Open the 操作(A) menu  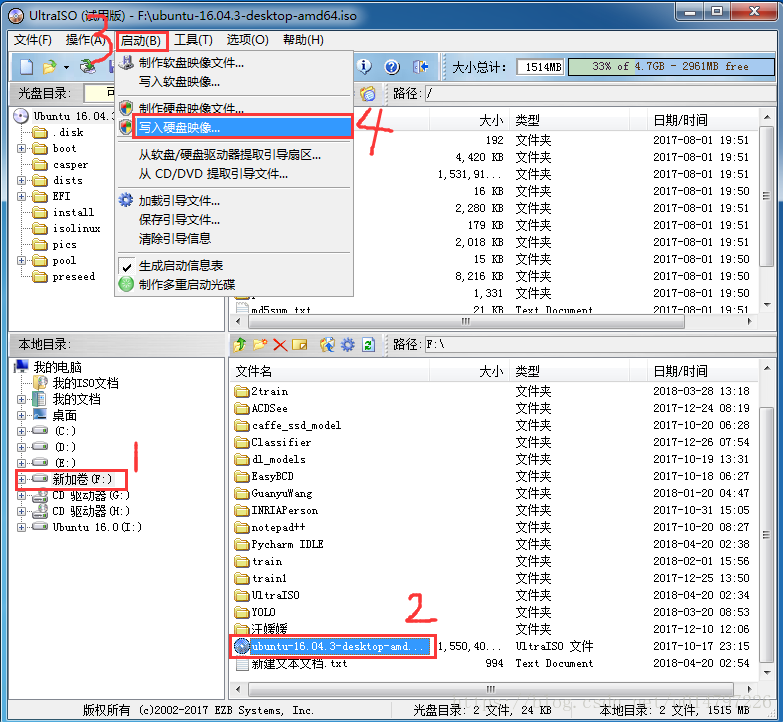pyautogui.click(x=85, y=40)
